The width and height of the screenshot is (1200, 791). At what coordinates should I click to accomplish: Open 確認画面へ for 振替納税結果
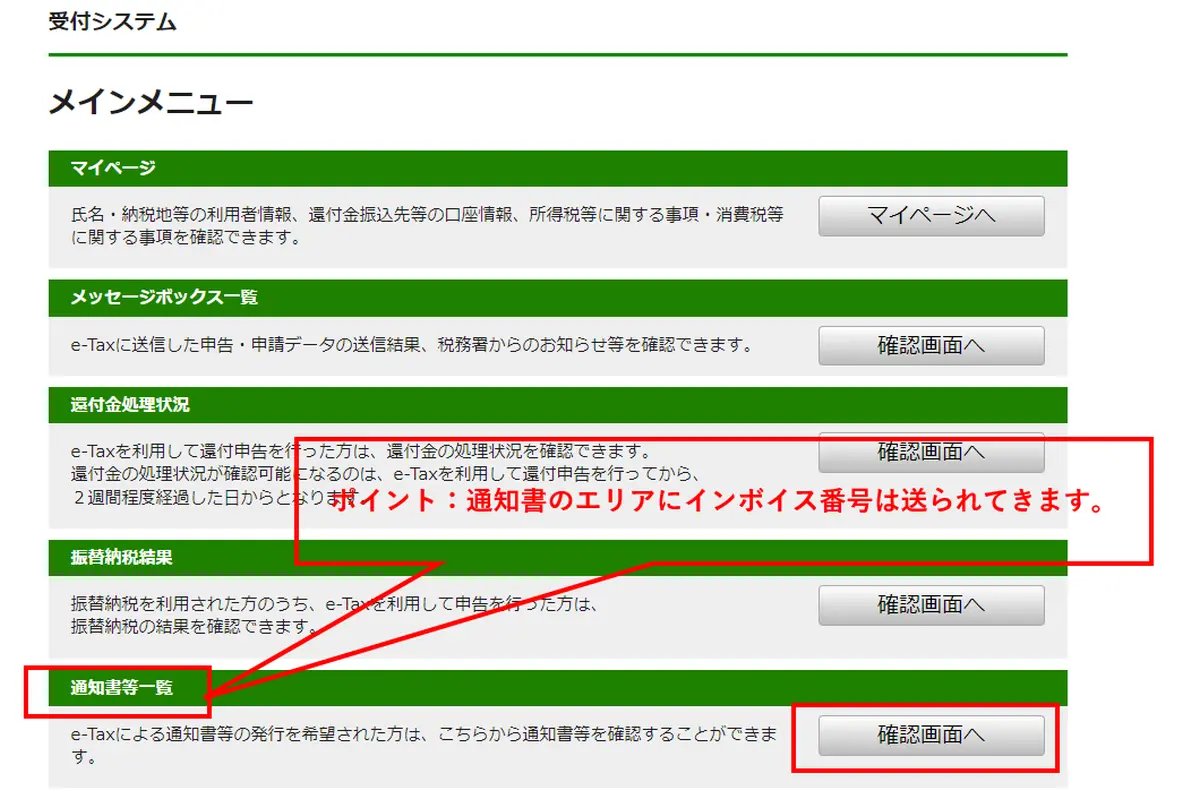(931, 605)
